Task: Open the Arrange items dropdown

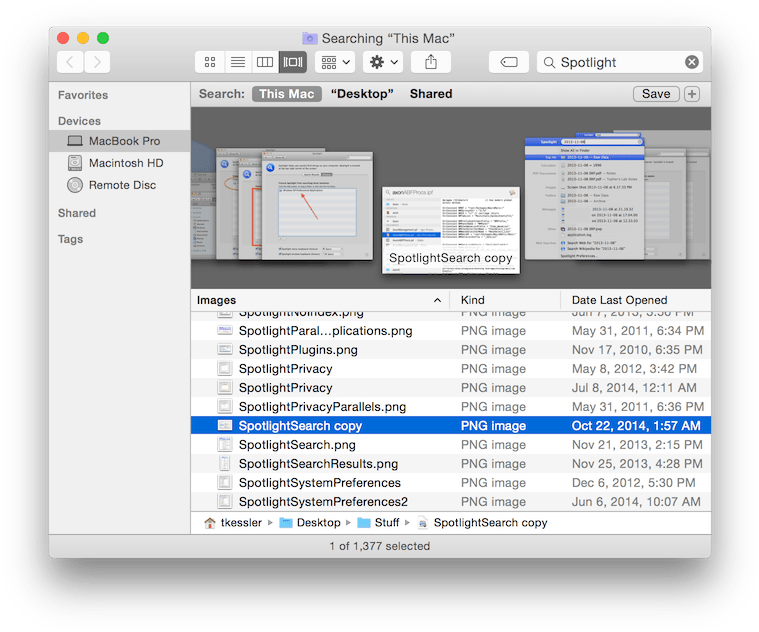Action: coord(335,62)
